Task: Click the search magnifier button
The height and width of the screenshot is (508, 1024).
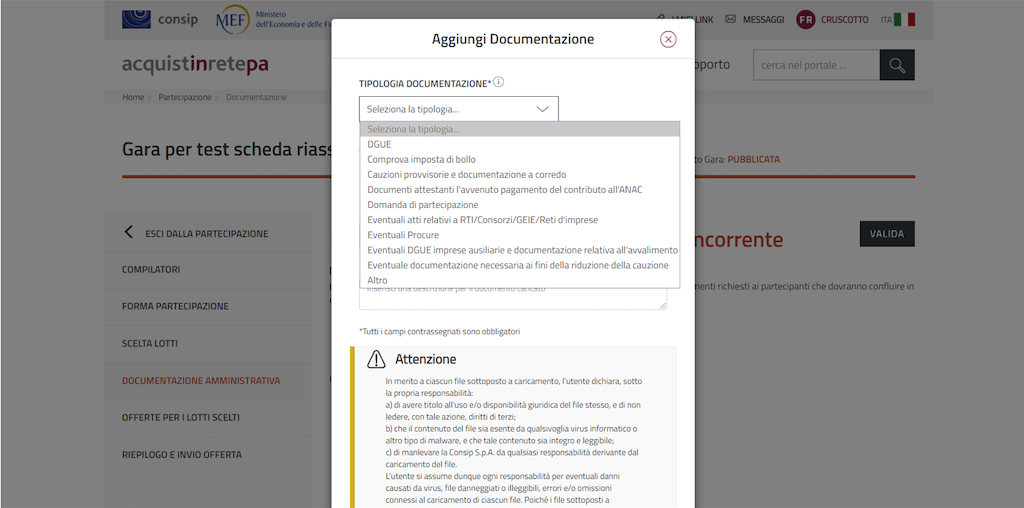Action: (897, 65)
